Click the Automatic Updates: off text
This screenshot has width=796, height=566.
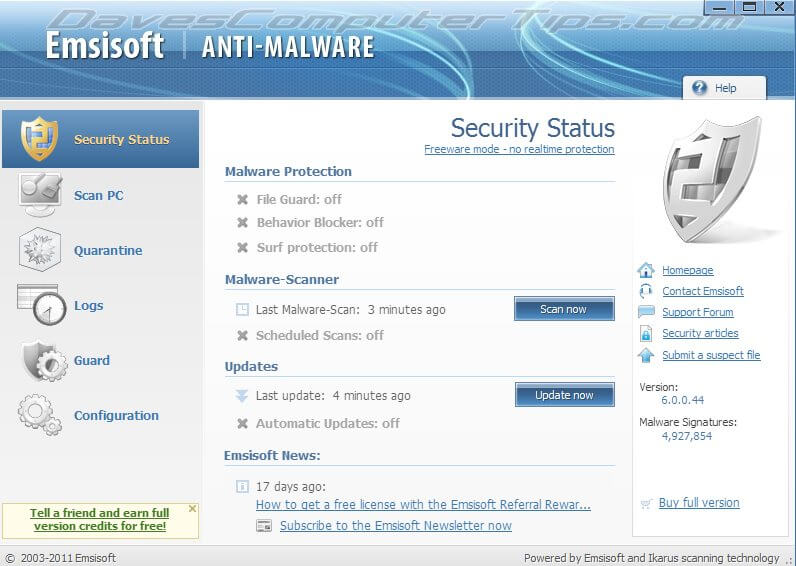(328, 423)
